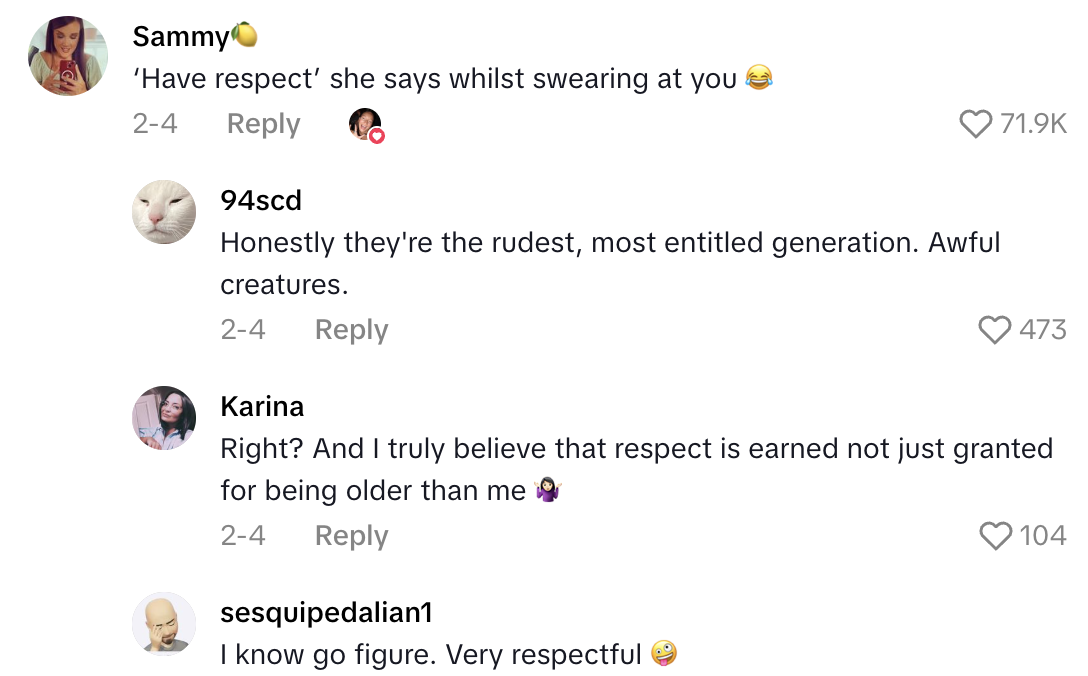Reply to 94scd's comment

(351, 330)
